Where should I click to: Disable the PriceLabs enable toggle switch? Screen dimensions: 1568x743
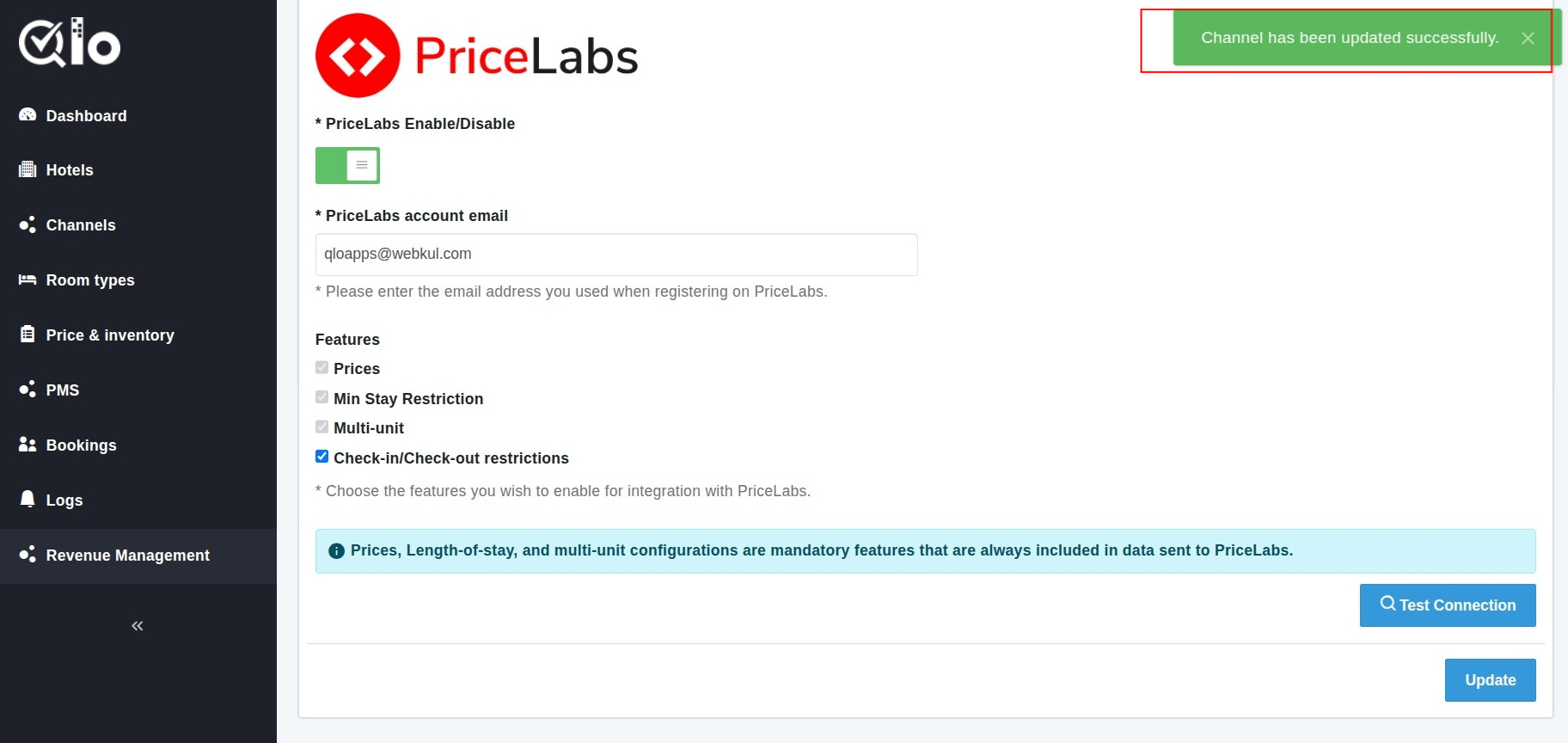[347, 165]
